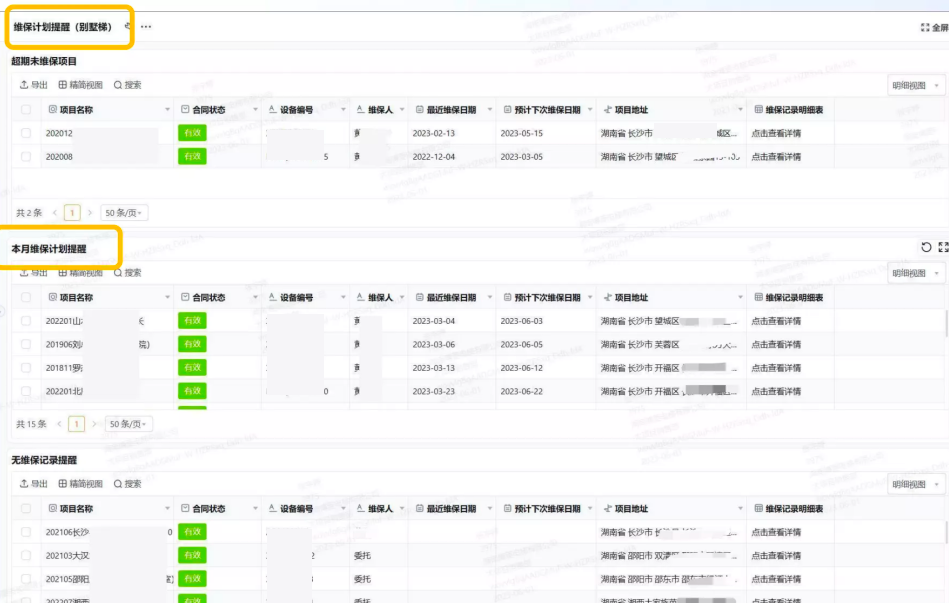Click the 共 15 条 record count
The height and width of the screenshot is (603, 949).
[31, 424]
